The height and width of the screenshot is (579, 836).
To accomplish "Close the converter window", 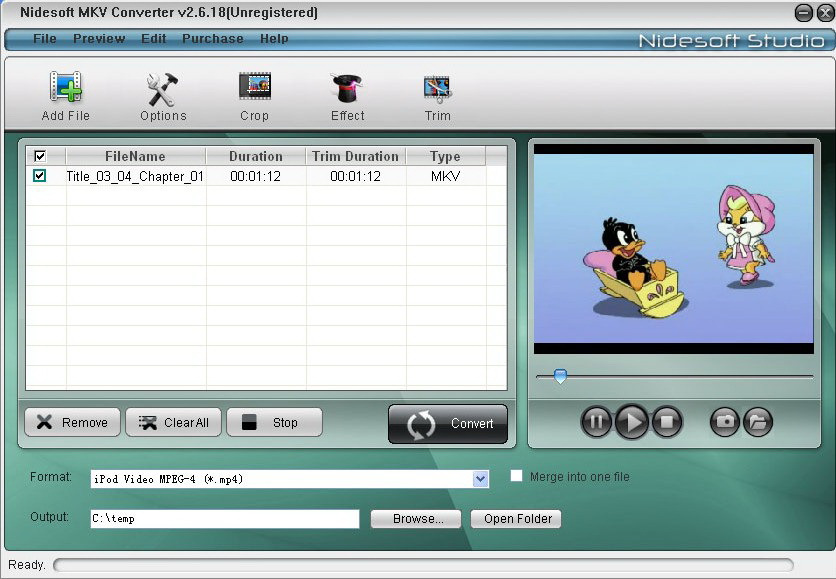I will coord(825,13).
